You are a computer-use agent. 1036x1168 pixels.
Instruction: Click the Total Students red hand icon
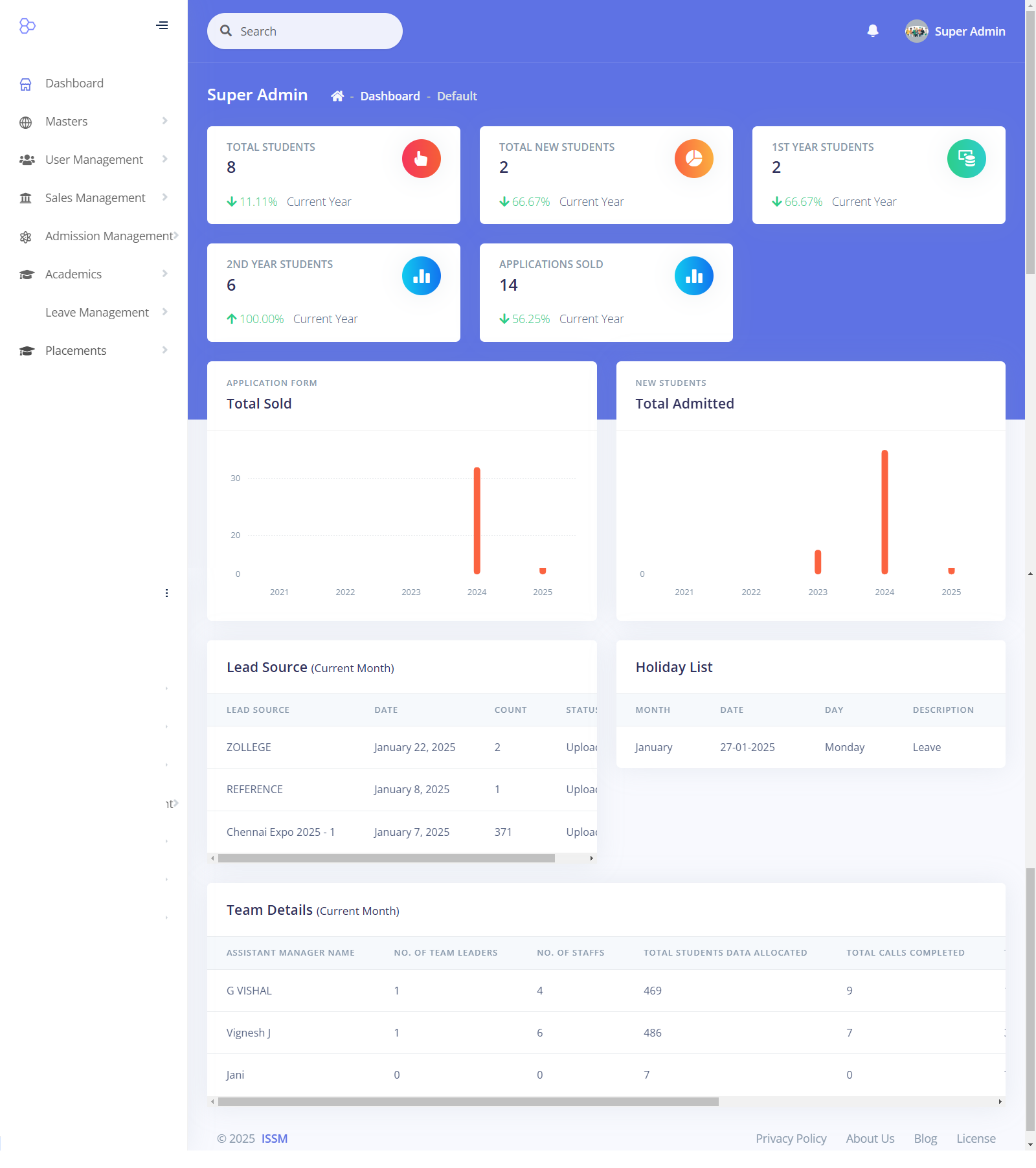click(x=422, y=159)
